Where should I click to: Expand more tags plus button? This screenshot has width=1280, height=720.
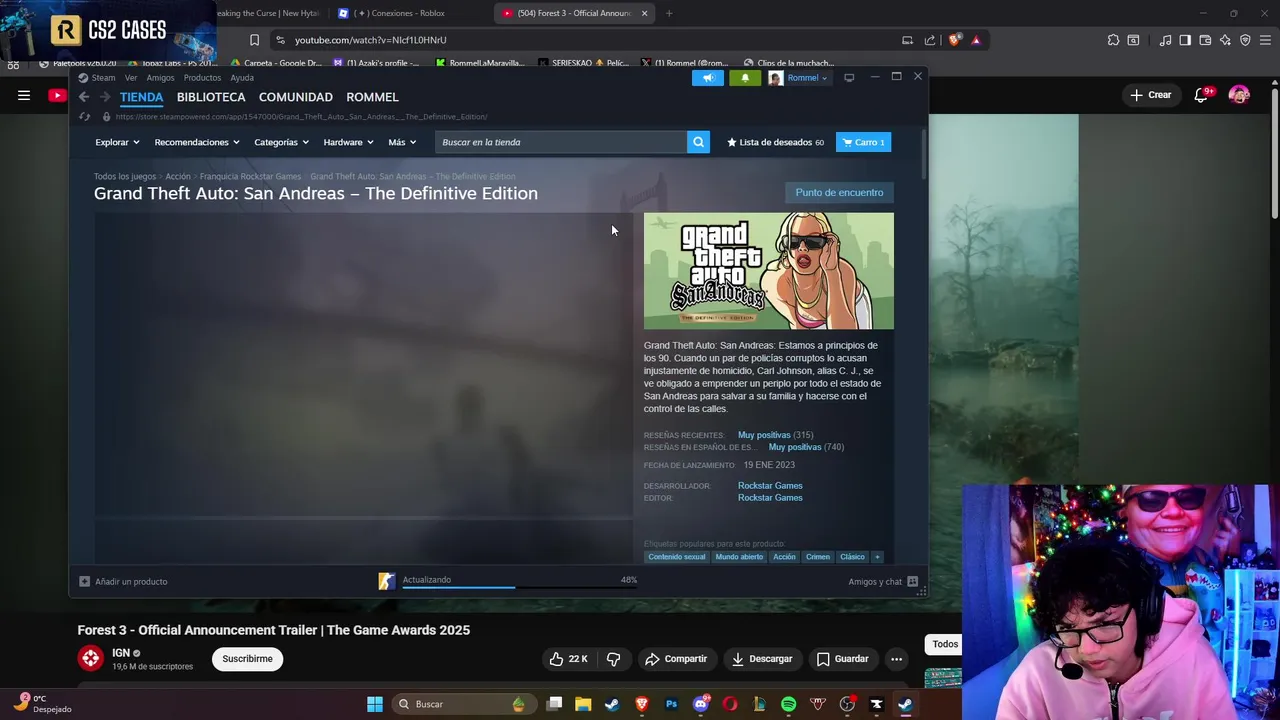click(x=877, y=557)
